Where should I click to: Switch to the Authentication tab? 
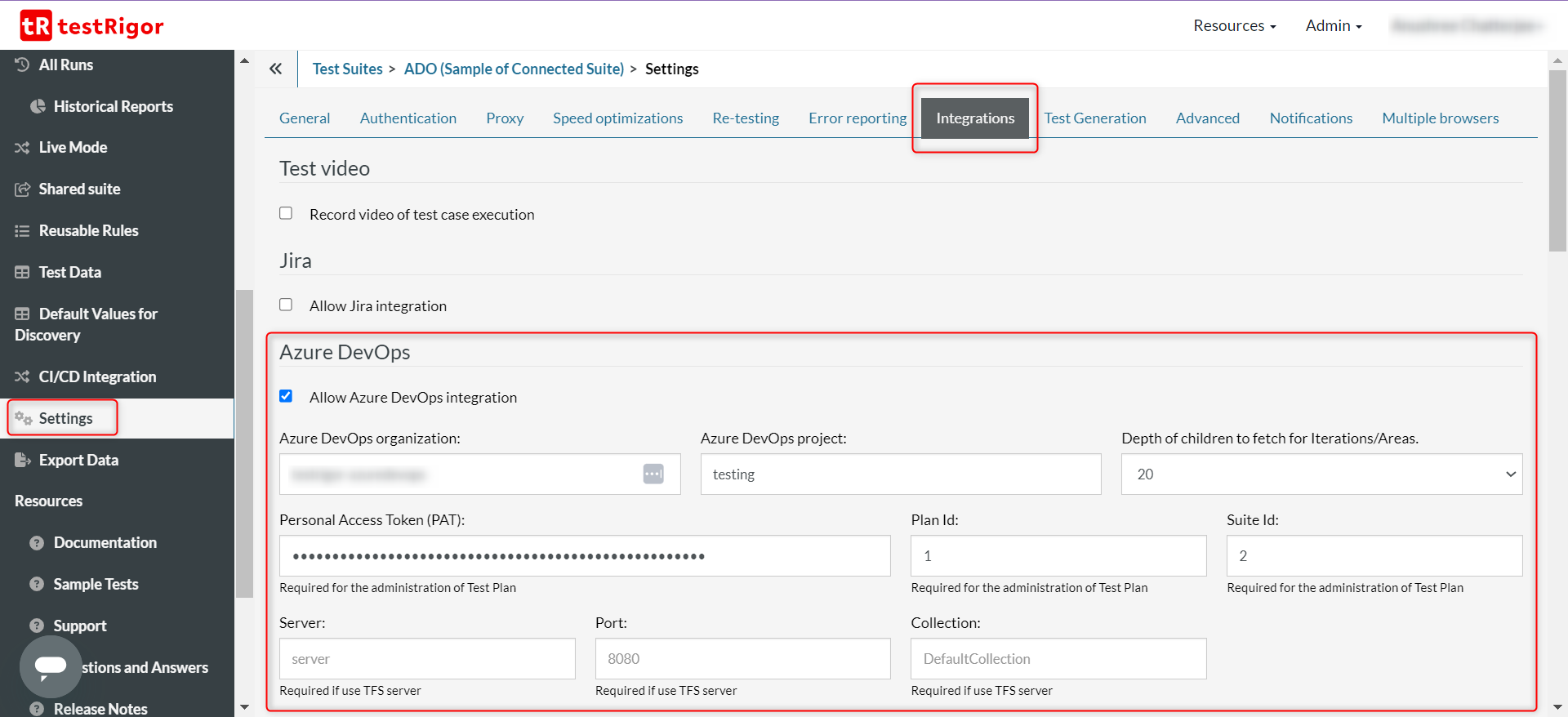408,118
